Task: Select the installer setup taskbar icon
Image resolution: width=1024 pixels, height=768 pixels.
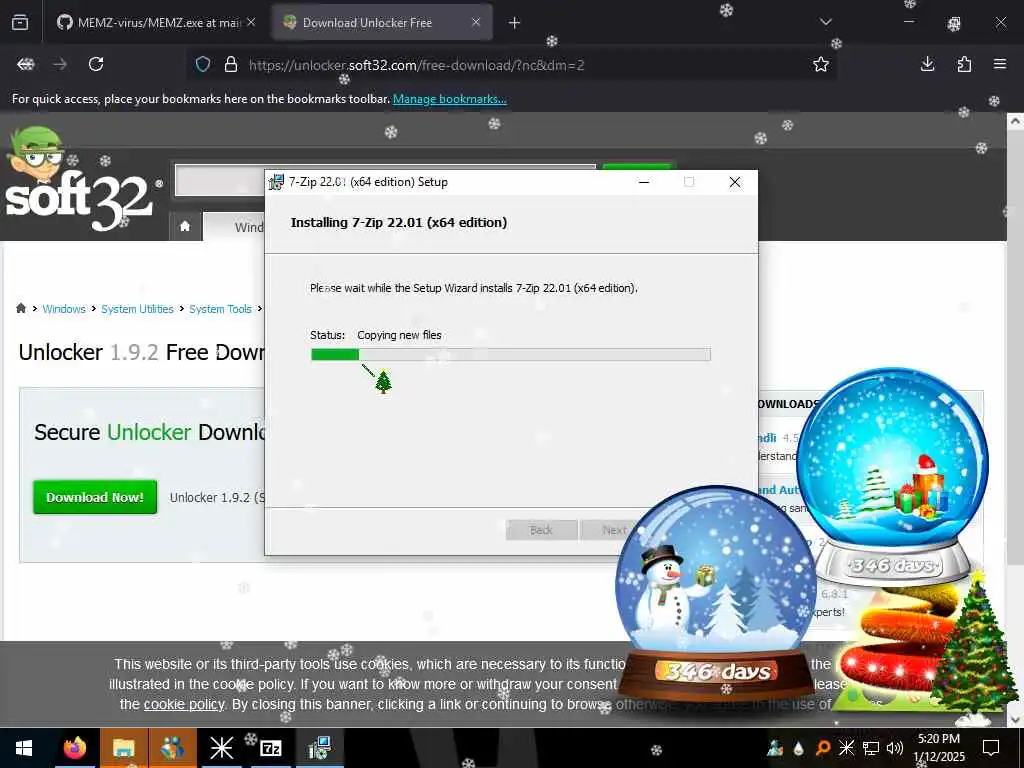Action: click(x=319, y=748)
